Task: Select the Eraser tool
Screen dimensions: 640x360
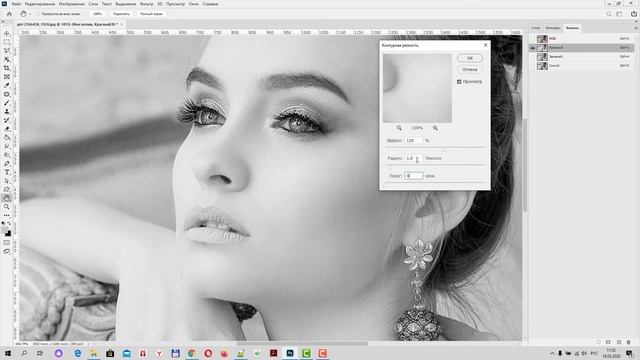Action: (7, 129)
